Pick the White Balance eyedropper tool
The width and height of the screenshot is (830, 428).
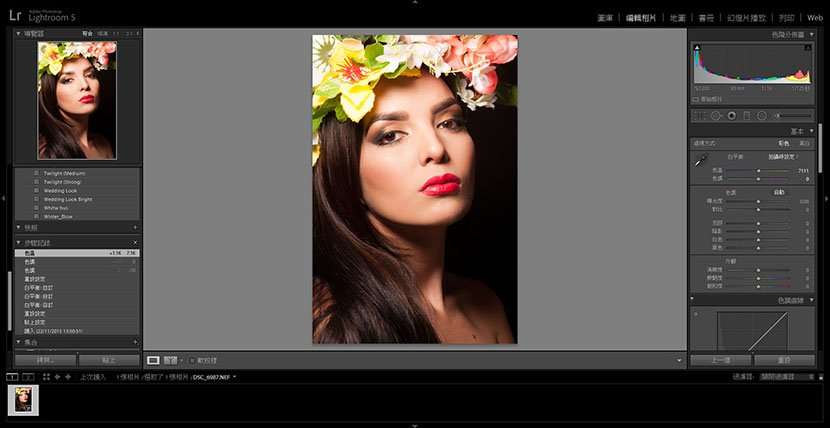701,160
